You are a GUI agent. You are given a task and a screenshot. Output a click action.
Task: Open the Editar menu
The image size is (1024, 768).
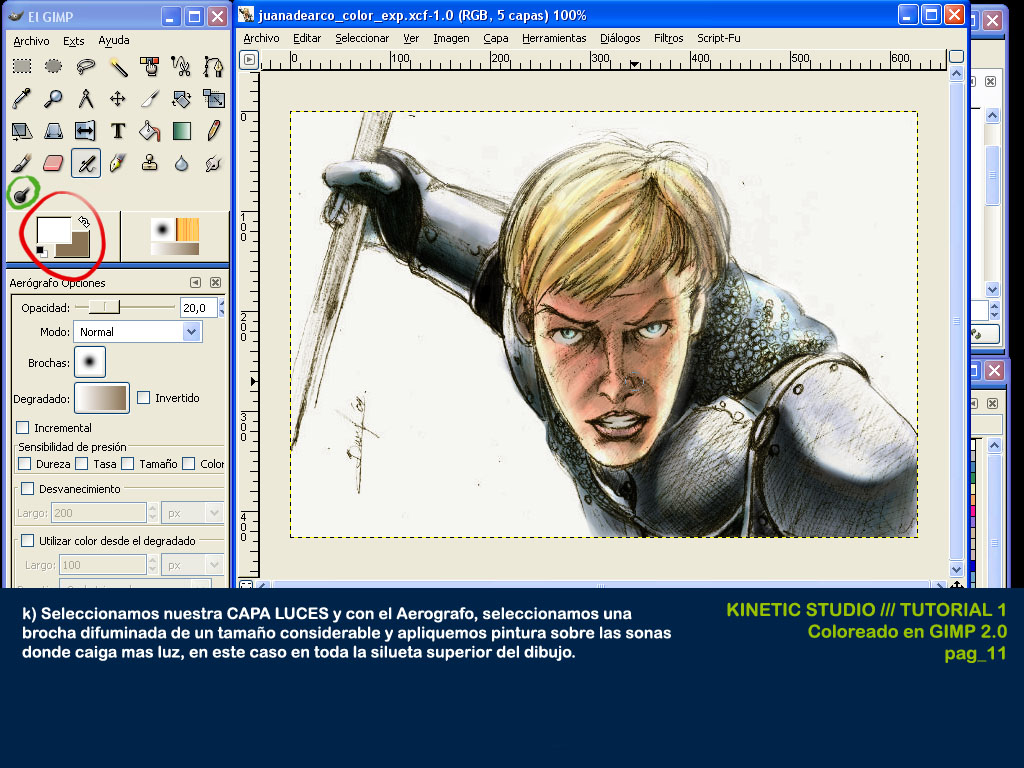click(307, 39)
